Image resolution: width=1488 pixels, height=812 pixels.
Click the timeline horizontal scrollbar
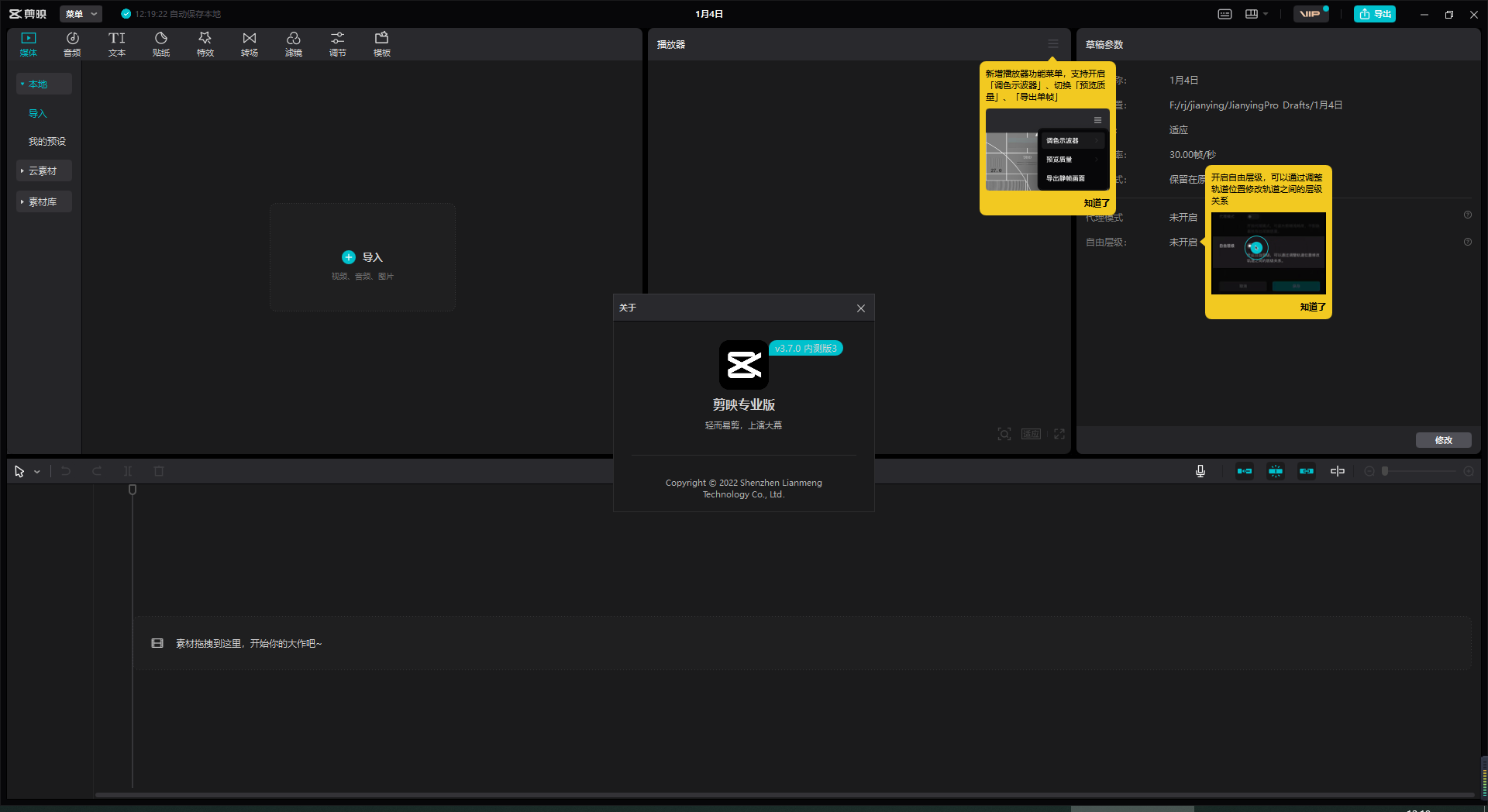click(784, 795)
